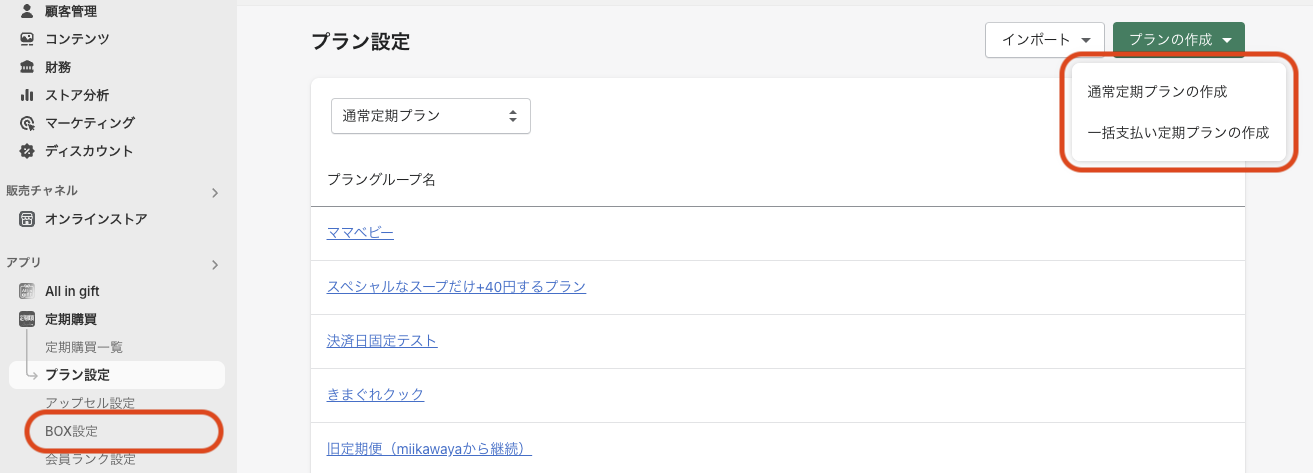The image size is (1313, 473).
Task: Open the ママベビー plan group link
Action: pos(360,232)
